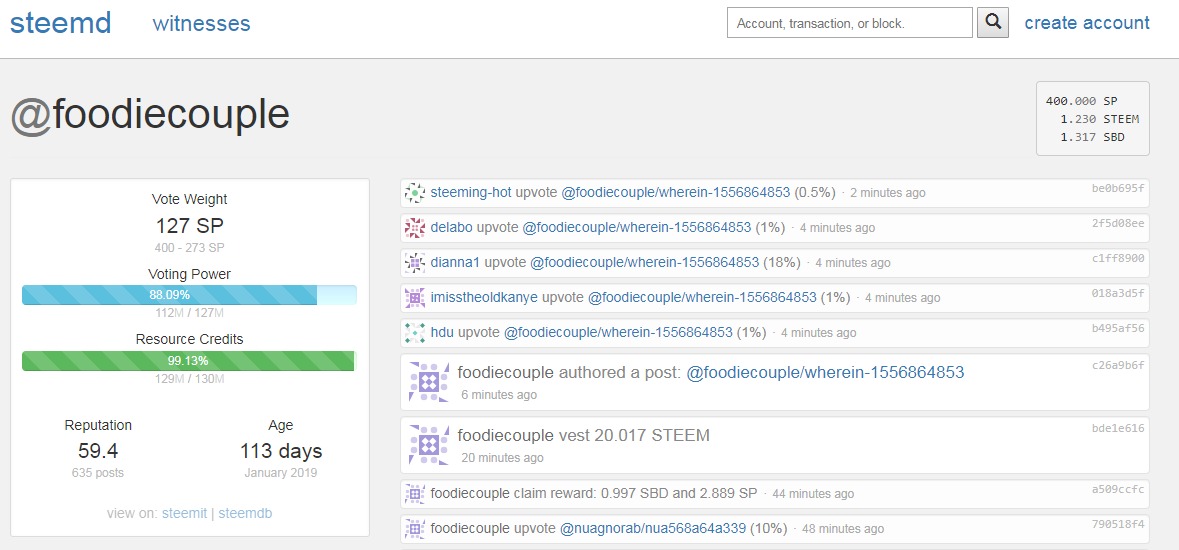Open post link in dianna1 upvote row
Image resolution: width=1179 pixels, height=550 pixels.
tap(644, 263)
